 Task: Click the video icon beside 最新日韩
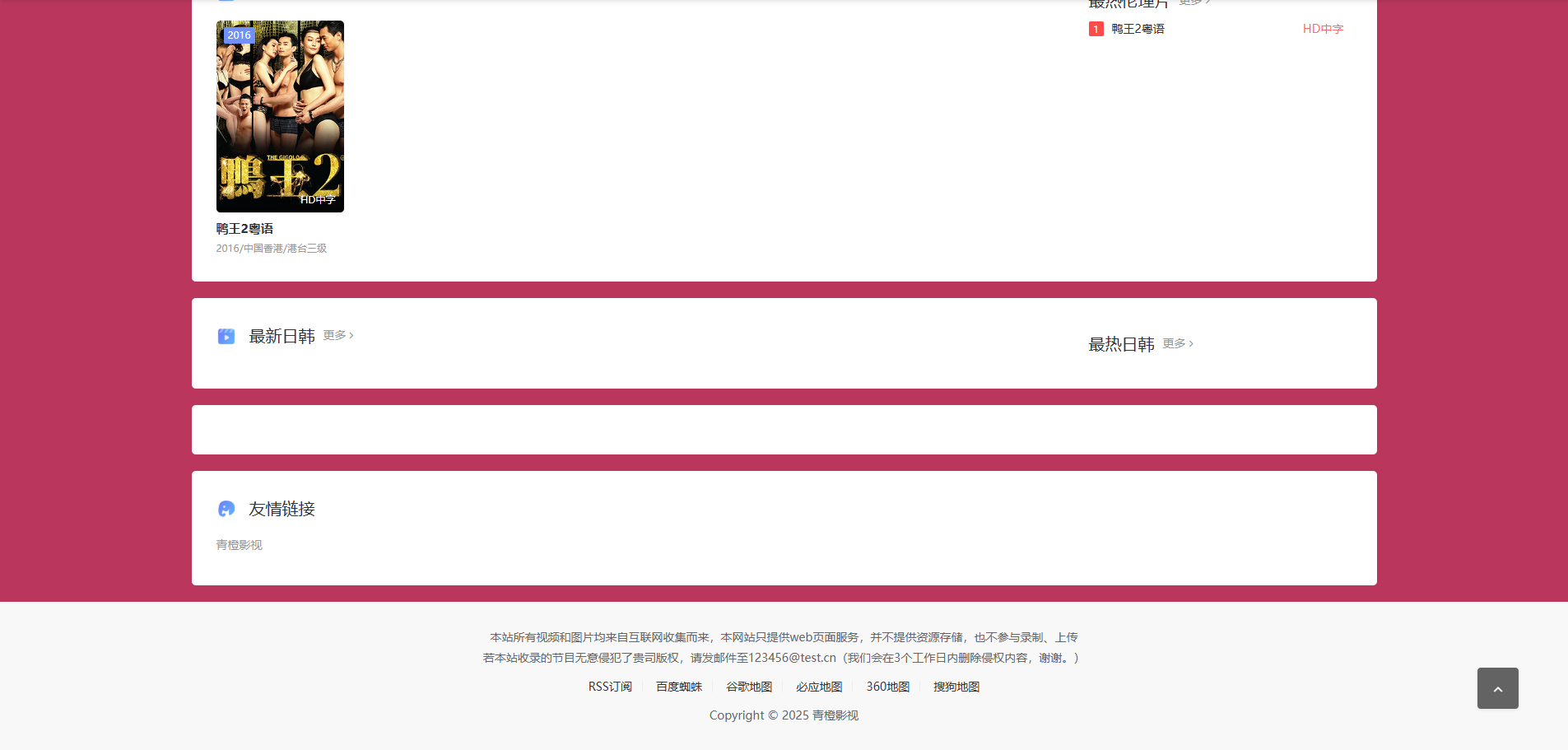(x=226, y=336)
